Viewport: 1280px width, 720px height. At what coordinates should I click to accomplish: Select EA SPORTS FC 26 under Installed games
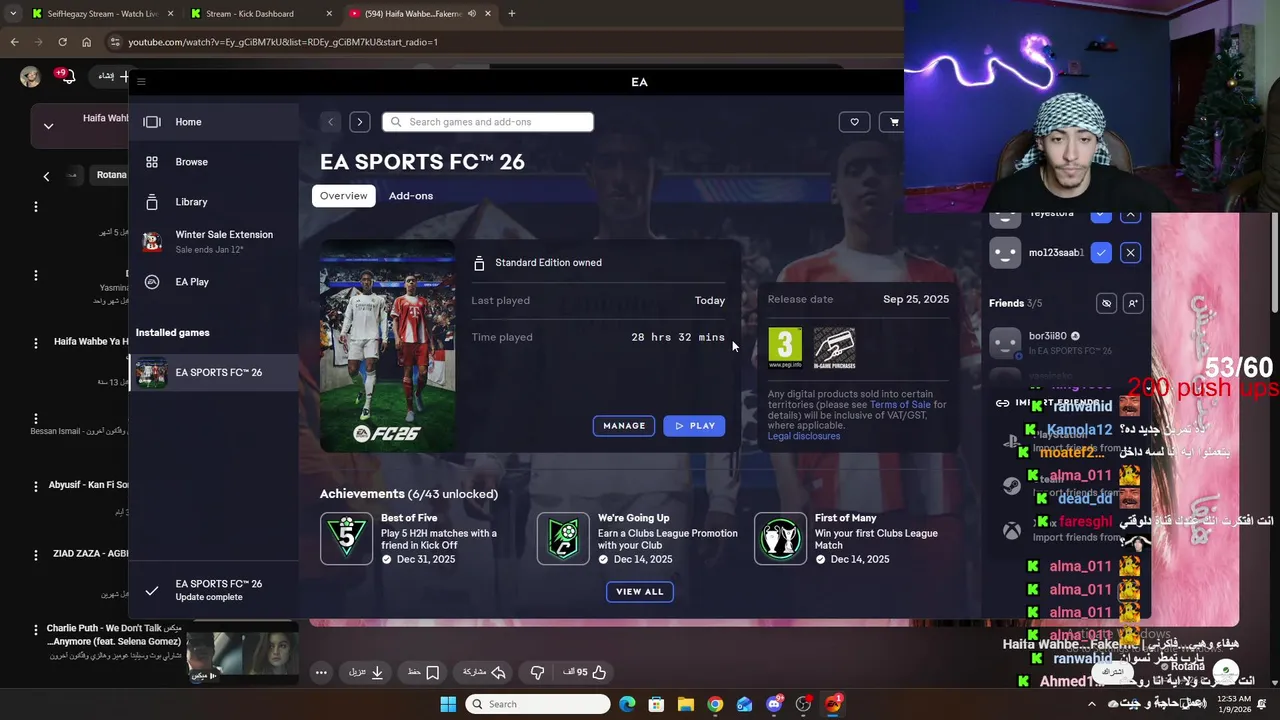coord(215,372)
